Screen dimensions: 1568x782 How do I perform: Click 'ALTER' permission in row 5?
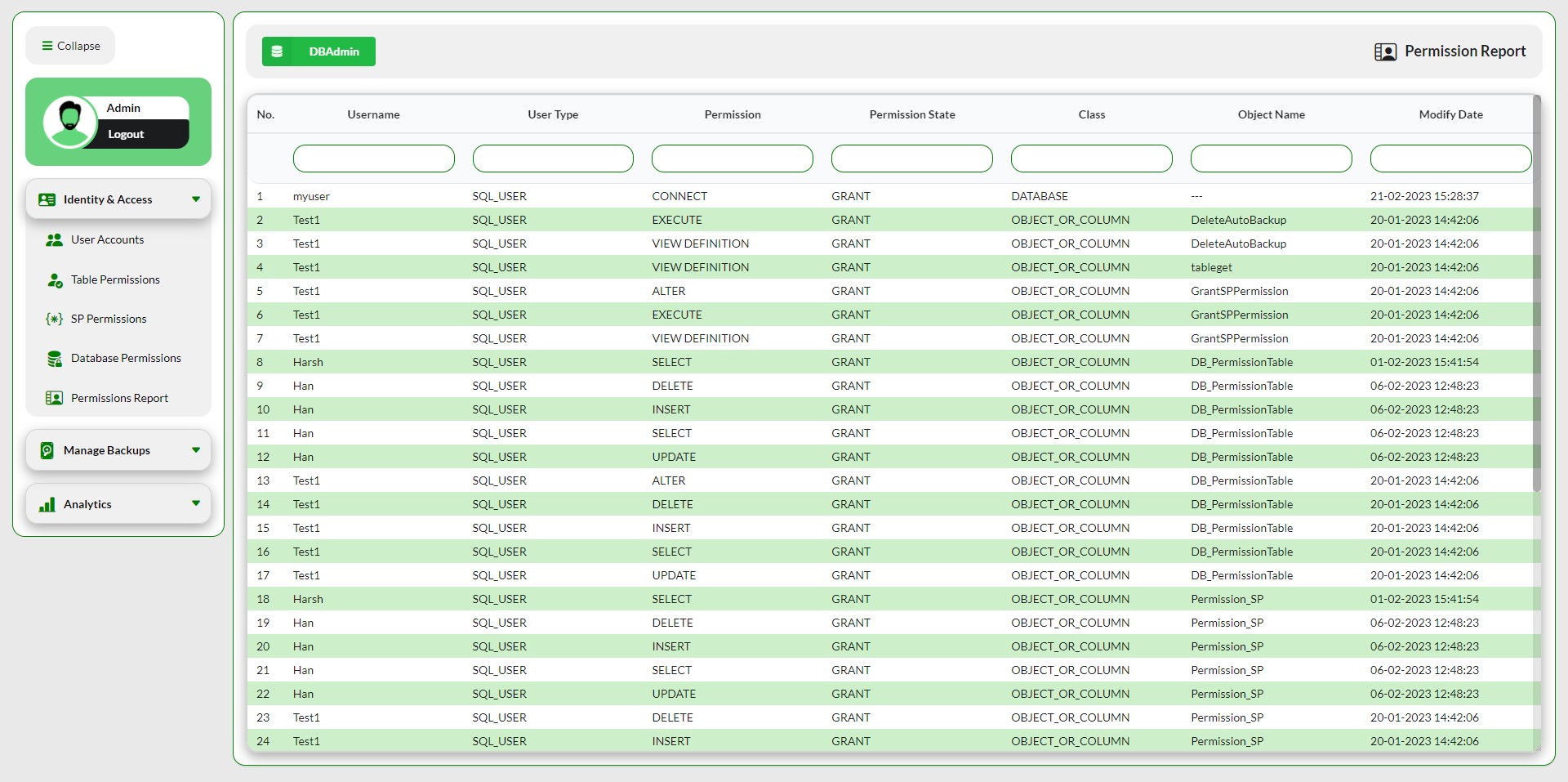tap(669, 291)
